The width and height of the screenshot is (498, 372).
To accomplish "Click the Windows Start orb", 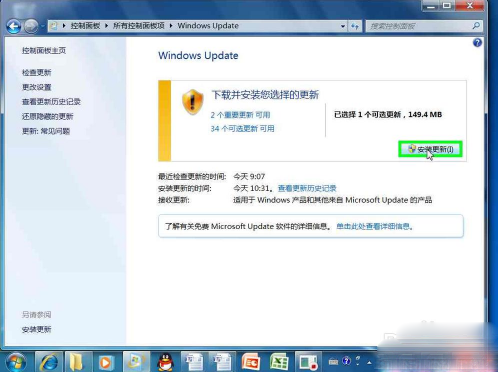I will 16,362.
